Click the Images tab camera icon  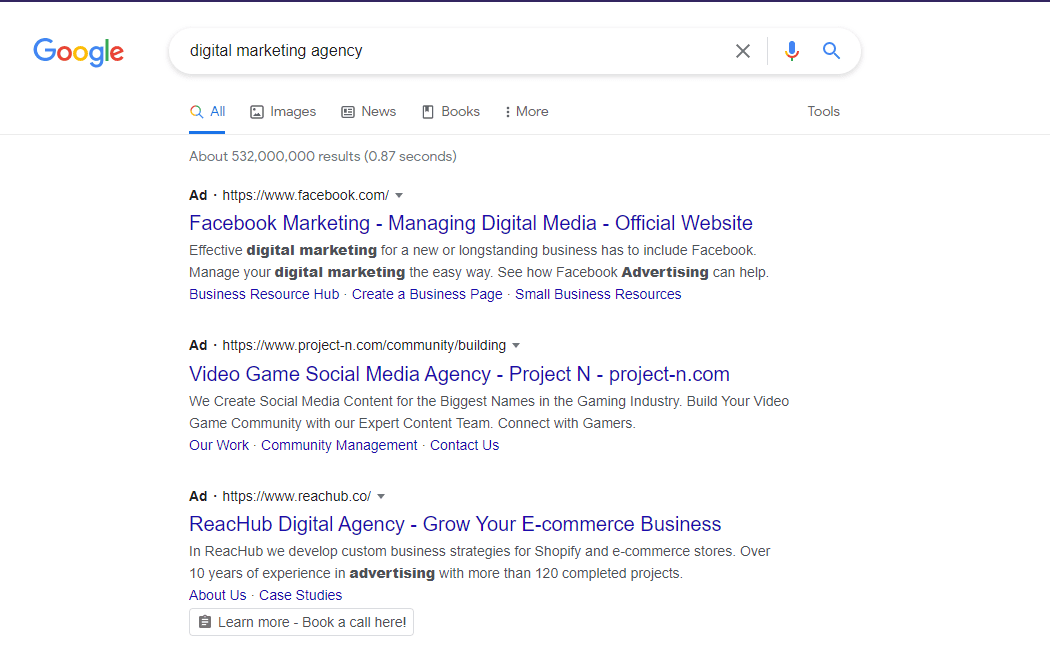click(256, 111)
